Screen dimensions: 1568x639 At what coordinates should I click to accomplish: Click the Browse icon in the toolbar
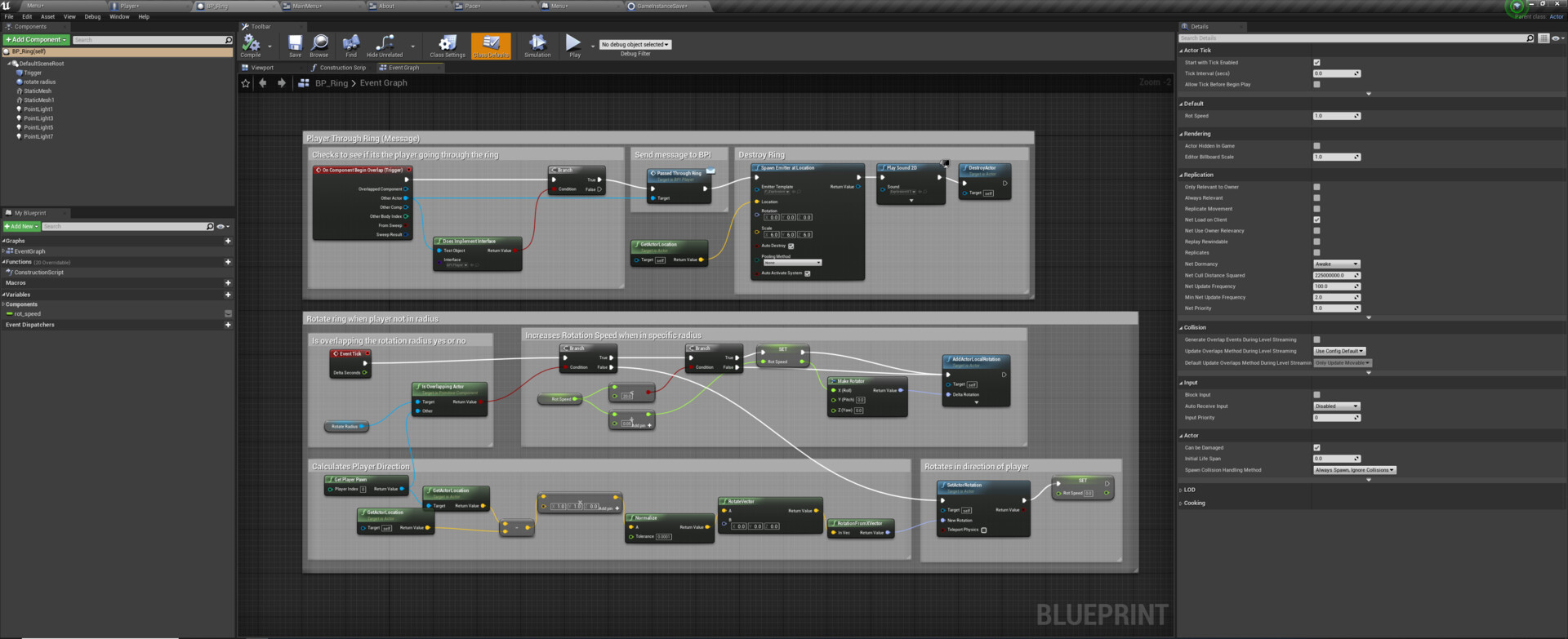pyautogui.click(x=319, y=45)
